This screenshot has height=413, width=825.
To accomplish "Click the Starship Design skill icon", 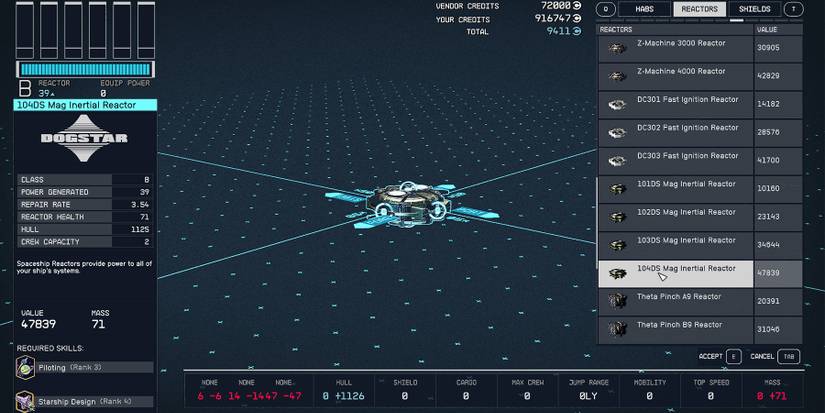I will 25,402.
